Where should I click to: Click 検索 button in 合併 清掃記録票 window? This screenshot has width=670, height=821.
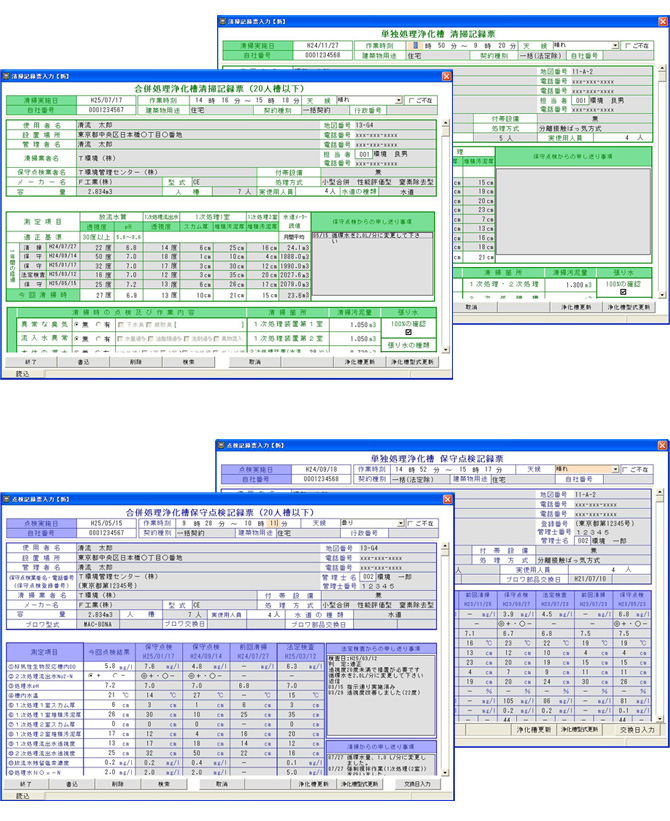(188, 362)
